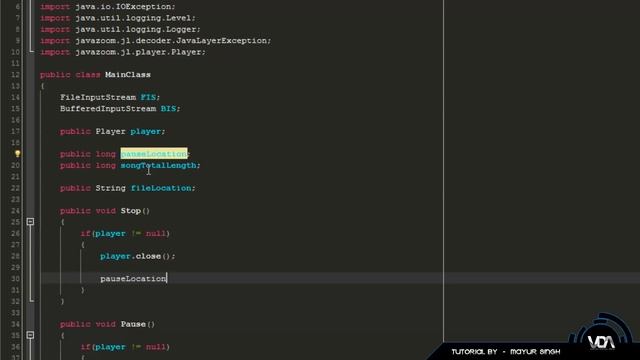Click player.close() statement
This screenshot has width=640, height=360.
138,256
